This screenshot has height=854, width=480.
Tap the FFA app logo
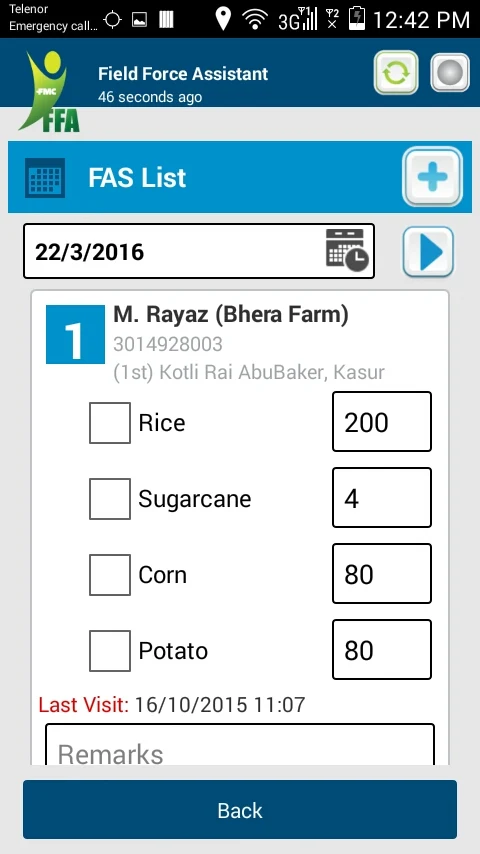(50, 92)
